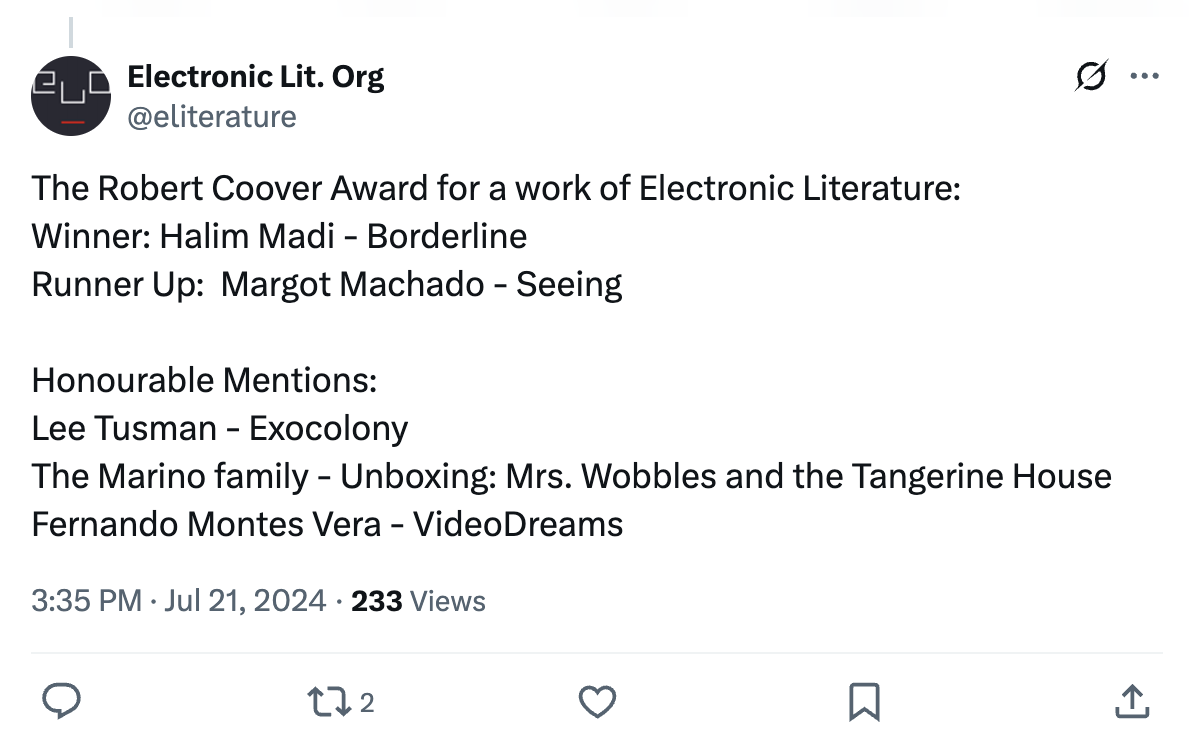Click the 233 Views count
The image size is (1194, 746).
click(x=419, y=601)
